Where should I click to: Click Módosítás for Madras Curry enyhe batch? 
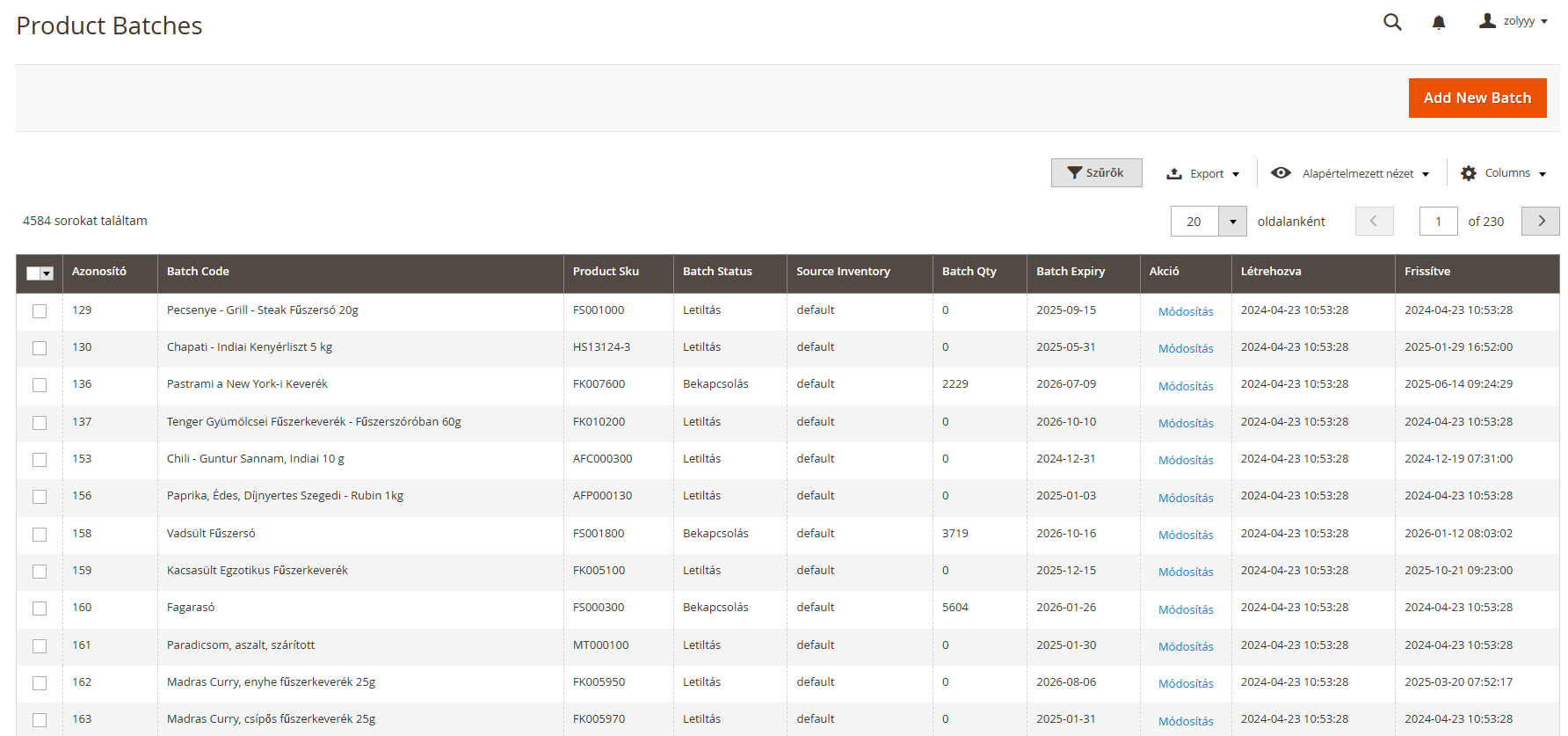[1186, 683]
